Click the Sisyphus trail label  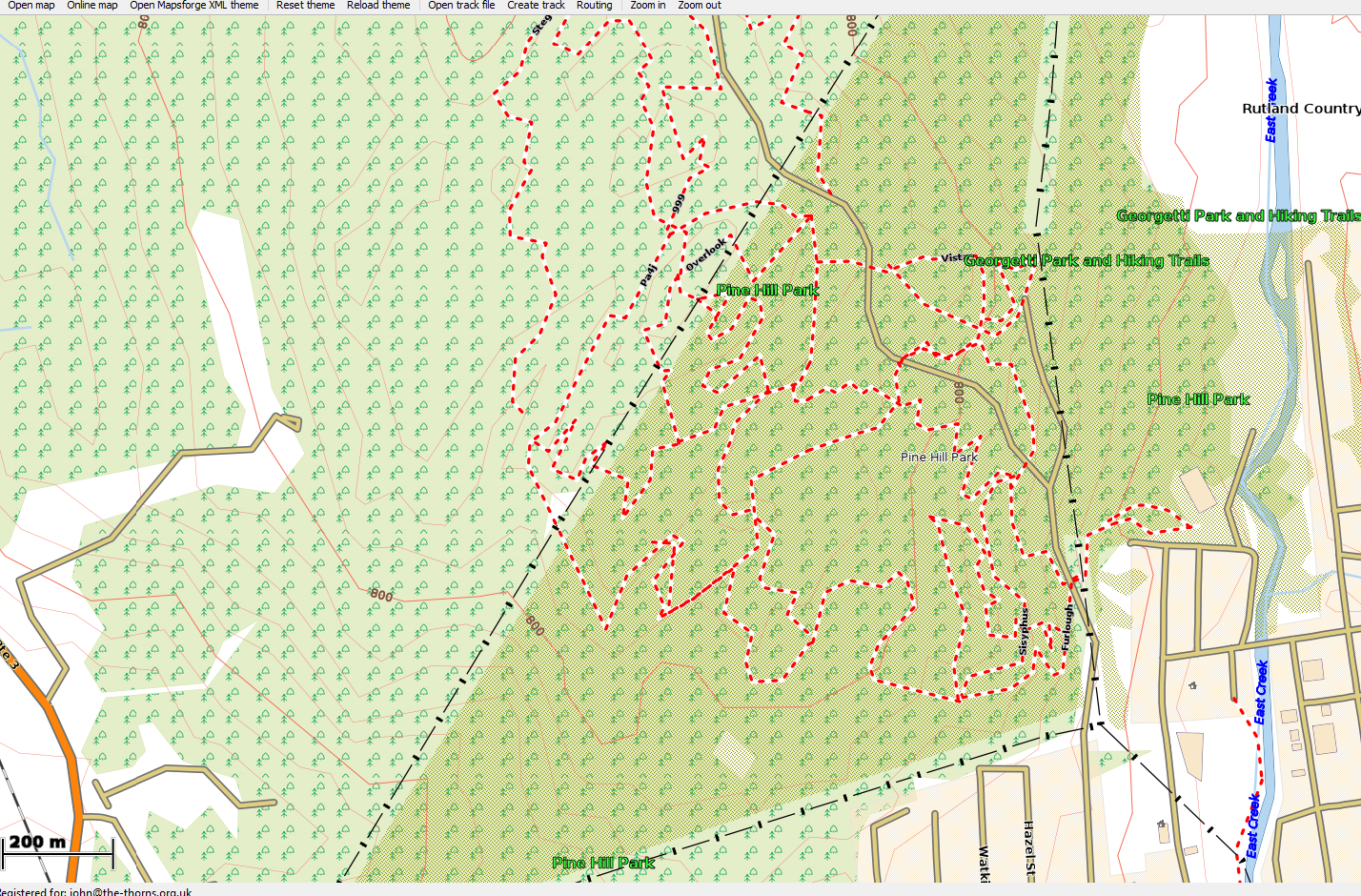tap(1025, 629)
